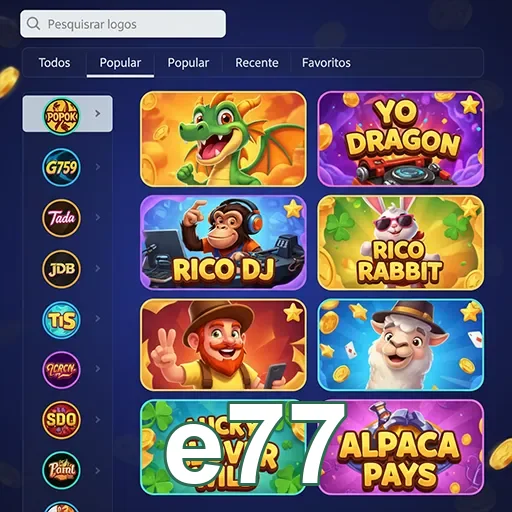512x512 pixels.
Task: Select the Paint provider logo
Action: [x=61, y=470]
